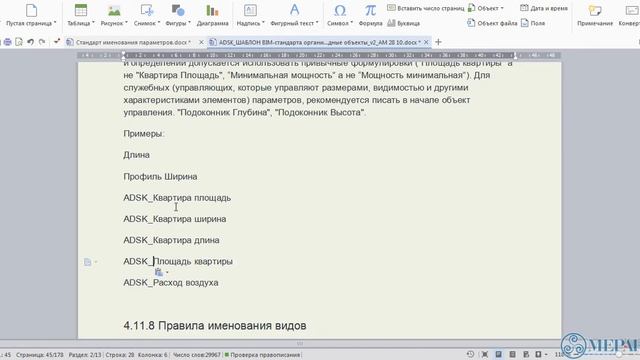
Task: Insert a blank page with Пустая страница
Action: (x=31, y=15)
